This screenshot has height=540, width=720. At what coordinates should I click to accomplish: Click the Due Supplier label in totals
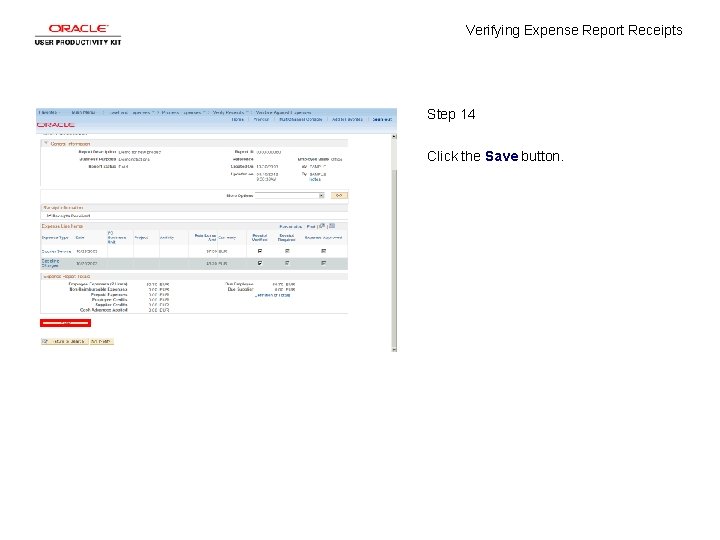[240, 290]
